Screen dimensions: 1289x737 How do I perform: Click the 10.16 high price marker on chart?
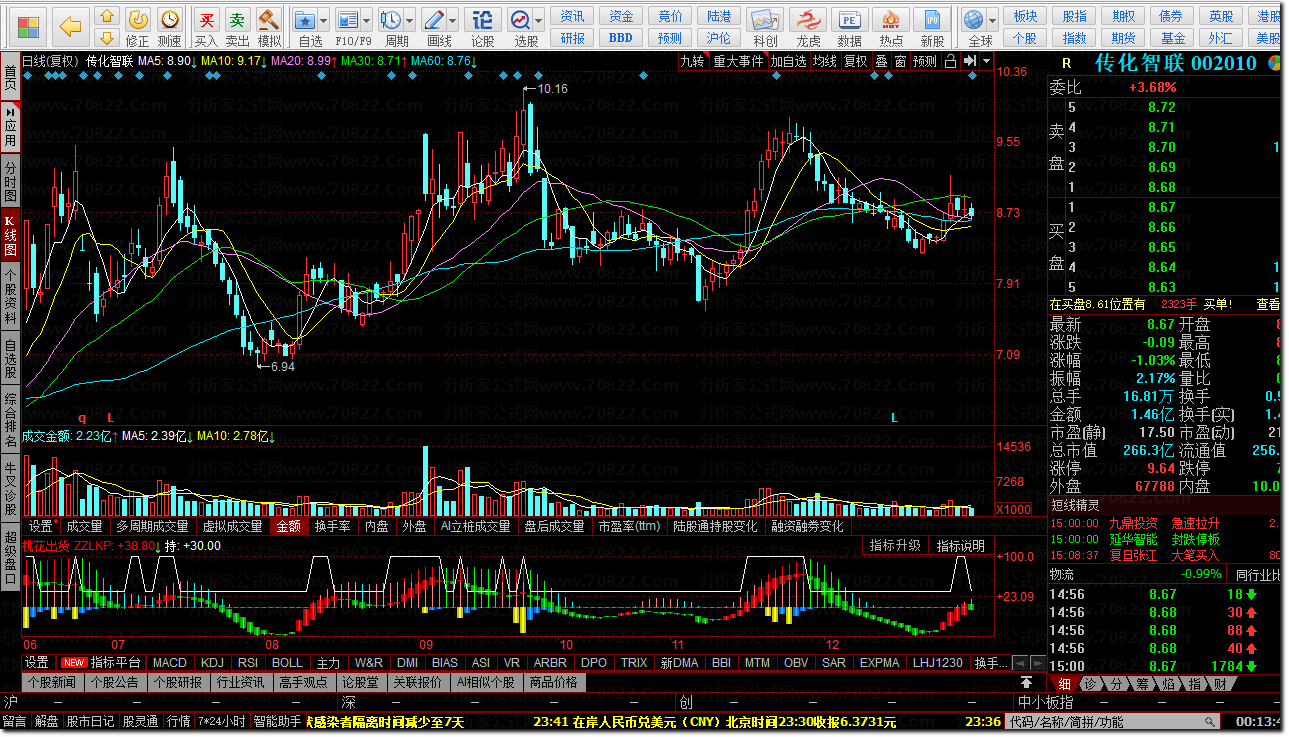[546, 89]
